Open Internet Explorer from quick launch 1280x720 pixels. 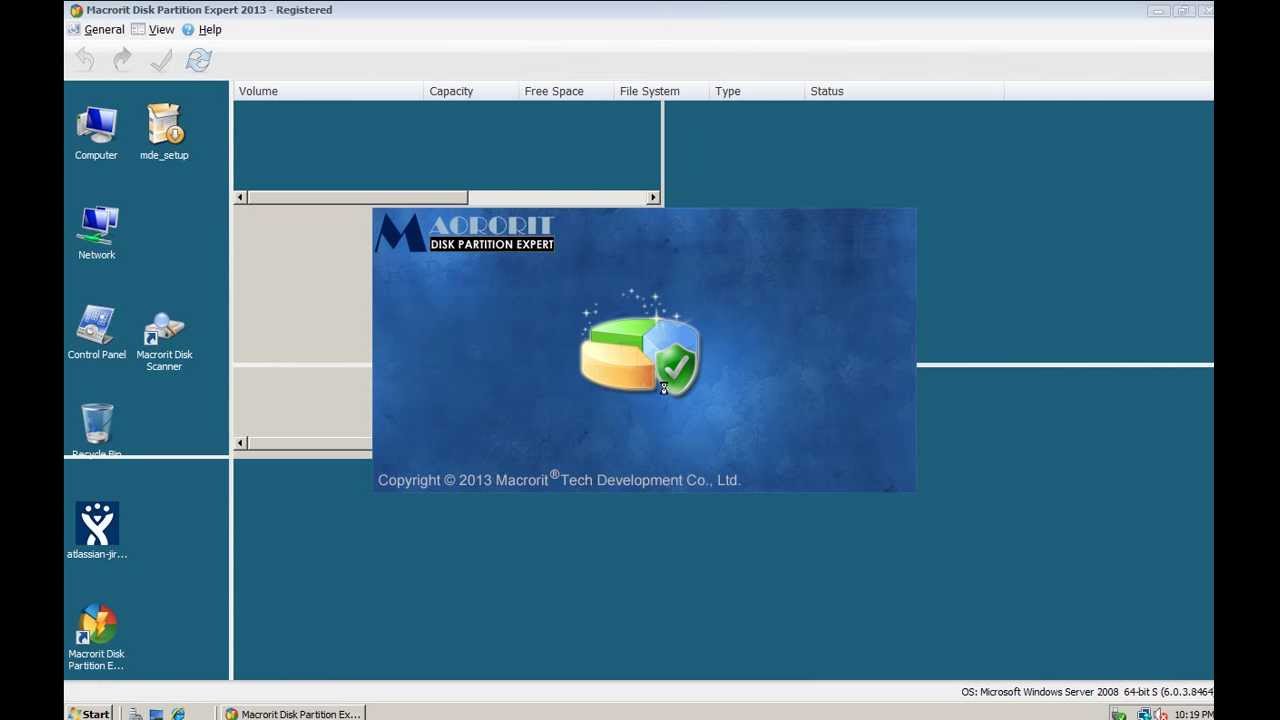(178, 713)
